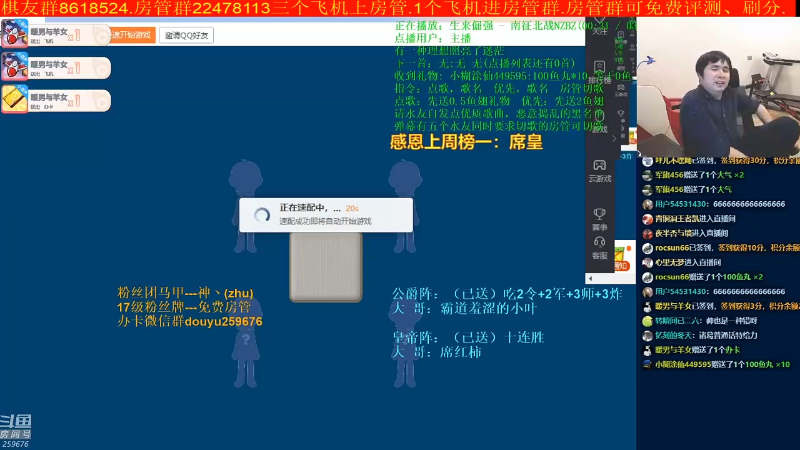Open the 云游戏 cloud gaming gamepad icon
This screenshot has height=450, width=800.
599,170
